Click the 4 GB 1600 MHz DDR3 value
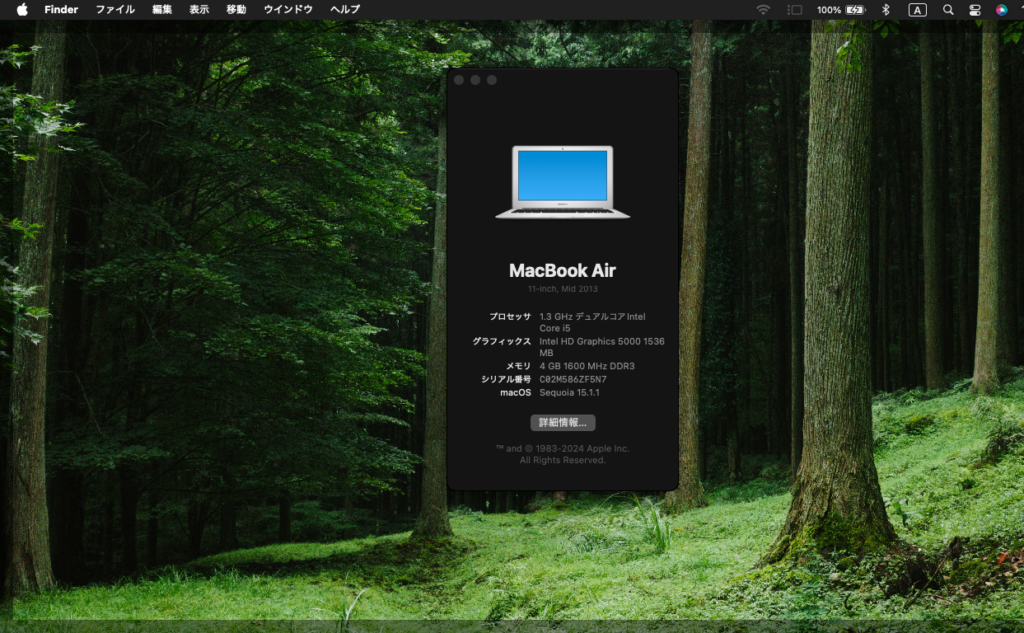The width and height of the screenshot is (1024, 633). pos(586,366)
